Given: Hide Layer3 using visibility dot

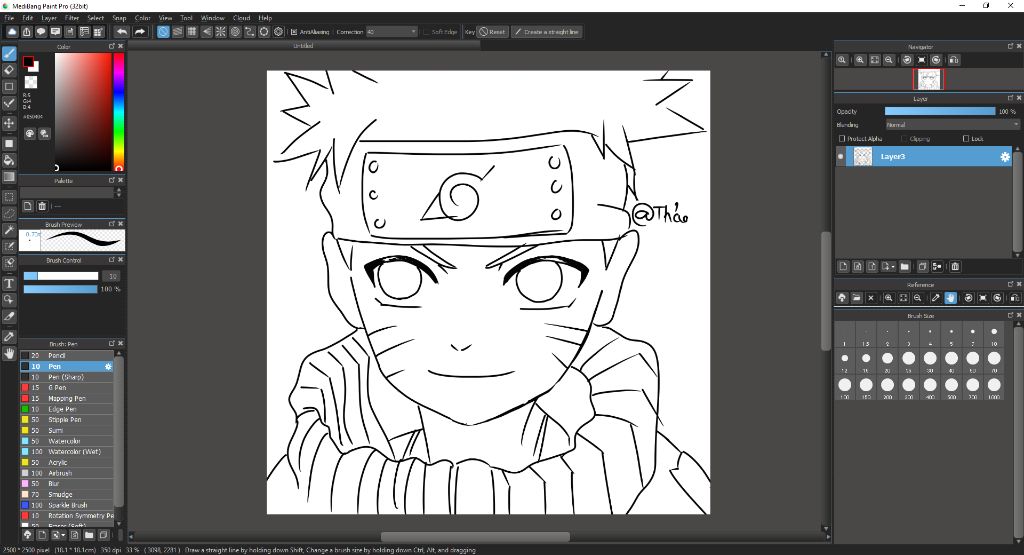Looking at the screenshot, I should (x=840, y=157).
